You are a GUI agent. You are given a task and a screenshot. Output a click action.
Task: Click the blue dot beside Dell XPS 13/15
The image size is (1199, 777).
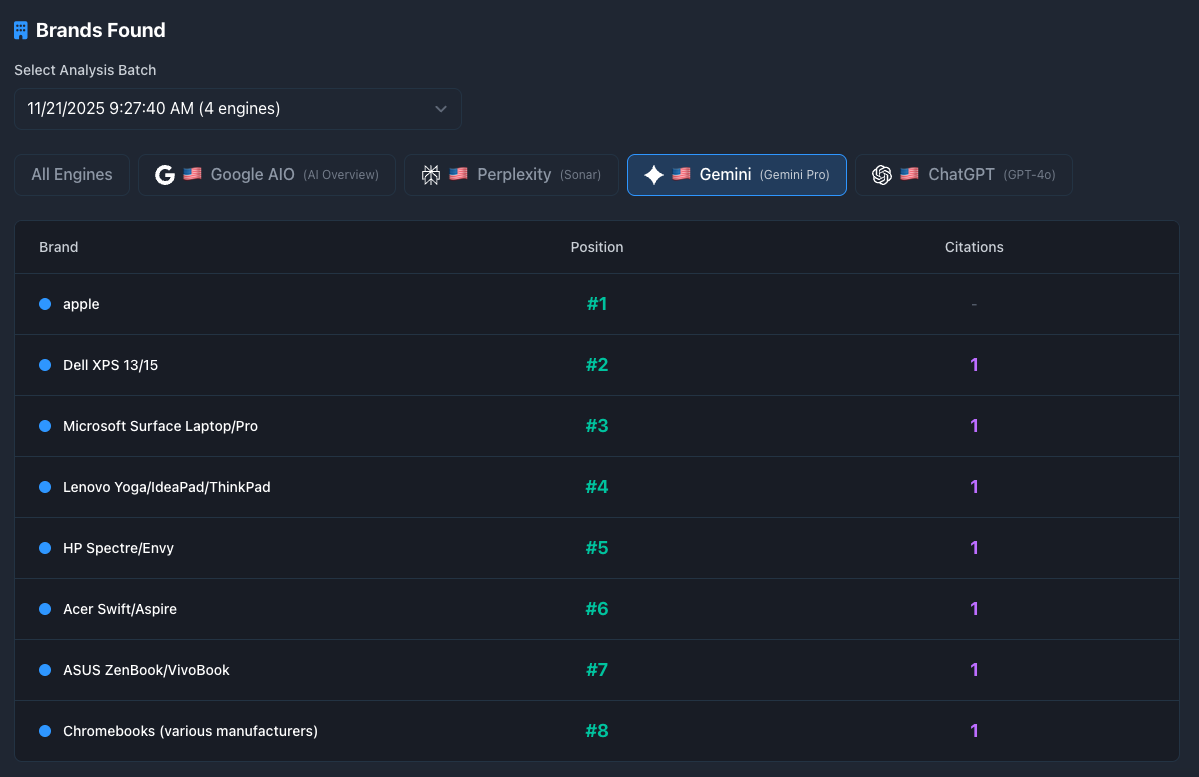point(45,365)
